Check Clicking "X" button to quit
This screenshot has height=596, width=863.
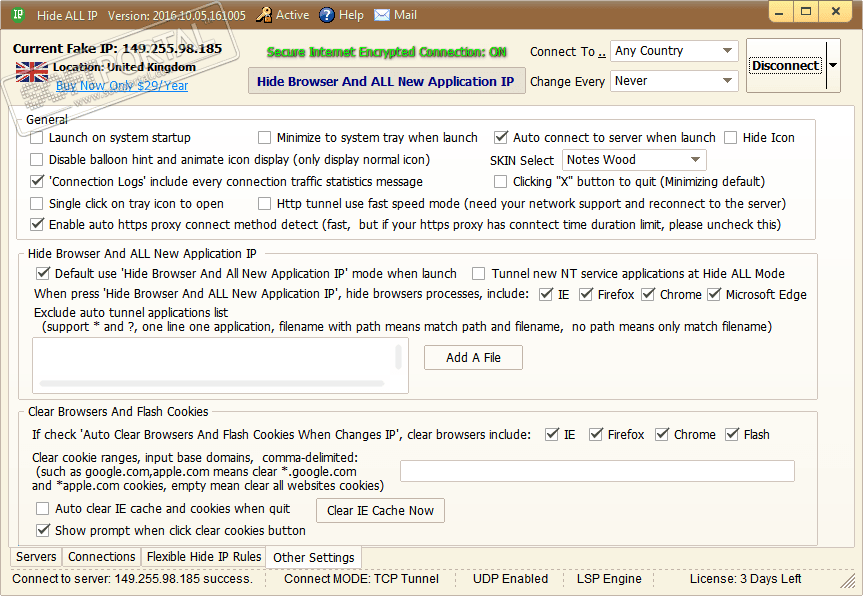500,182
